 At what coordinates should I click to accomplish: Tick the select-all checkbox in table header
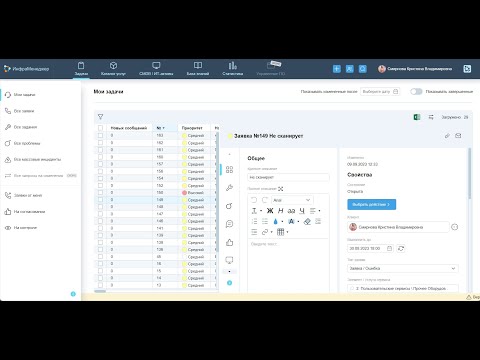click(100, 128)
